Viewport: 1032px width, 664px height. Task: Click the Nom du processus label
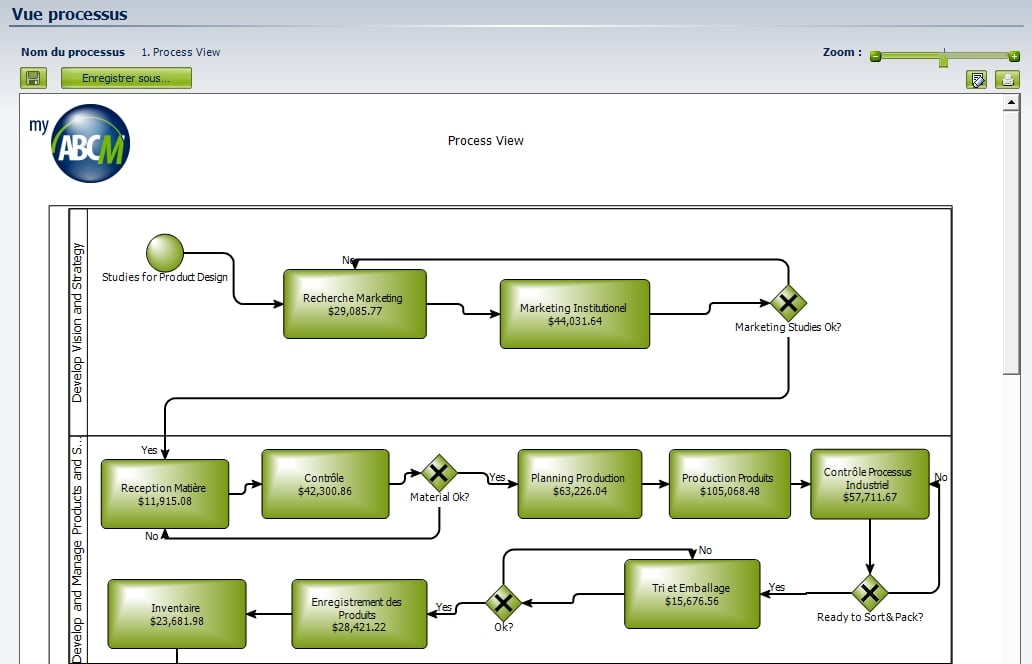pyautogui.click(x=72, y=52)
